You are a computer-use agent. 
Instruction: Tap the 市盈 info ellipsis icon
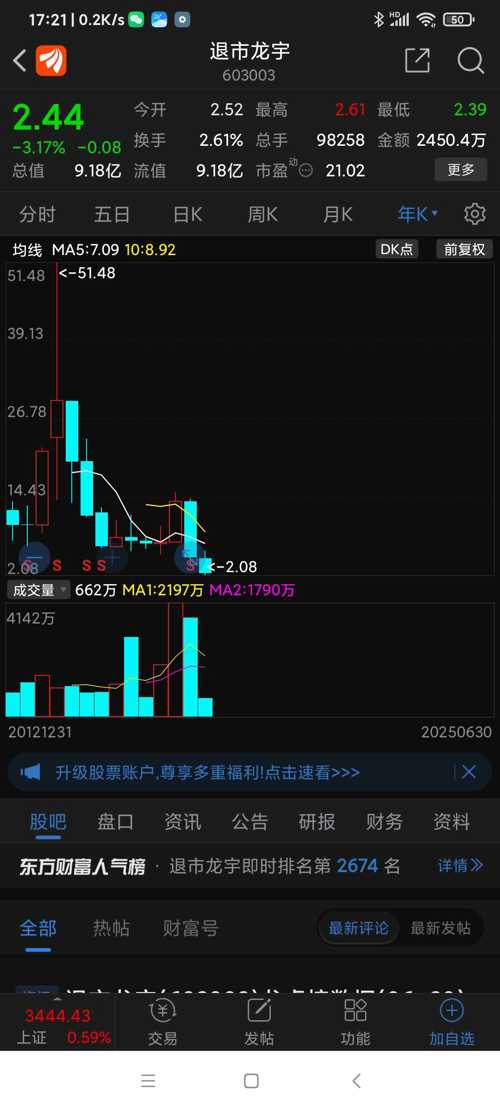click(x=305, y=171)
